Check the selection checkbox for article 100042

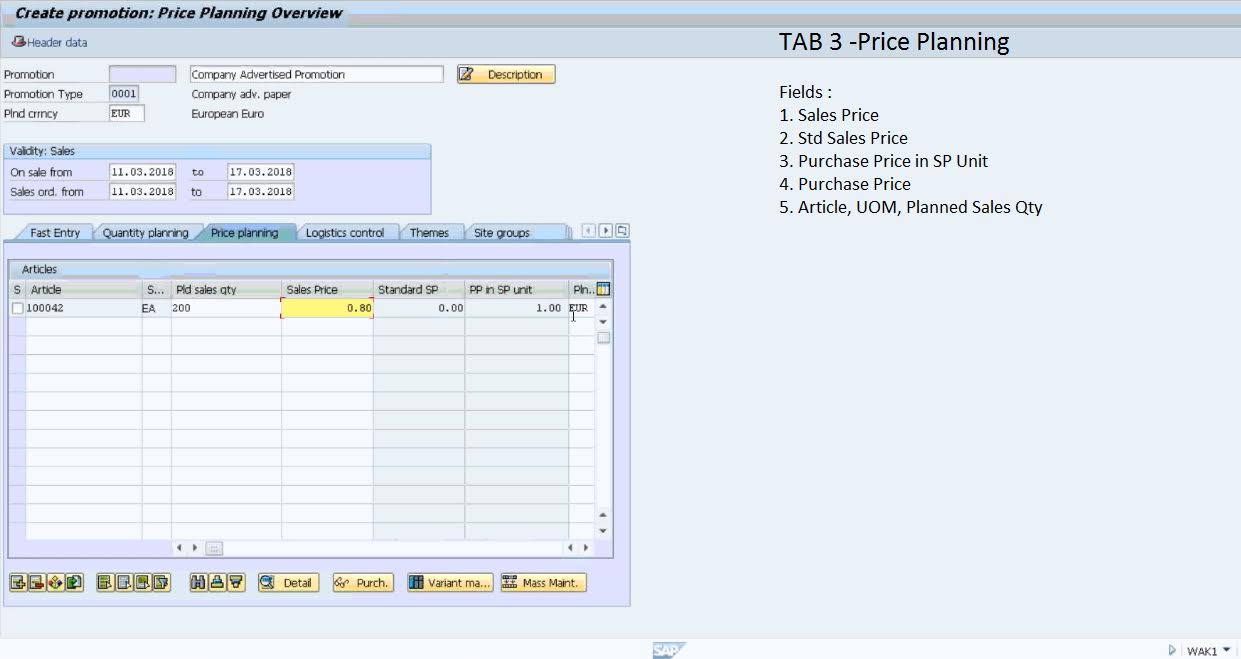coord(16,308)
